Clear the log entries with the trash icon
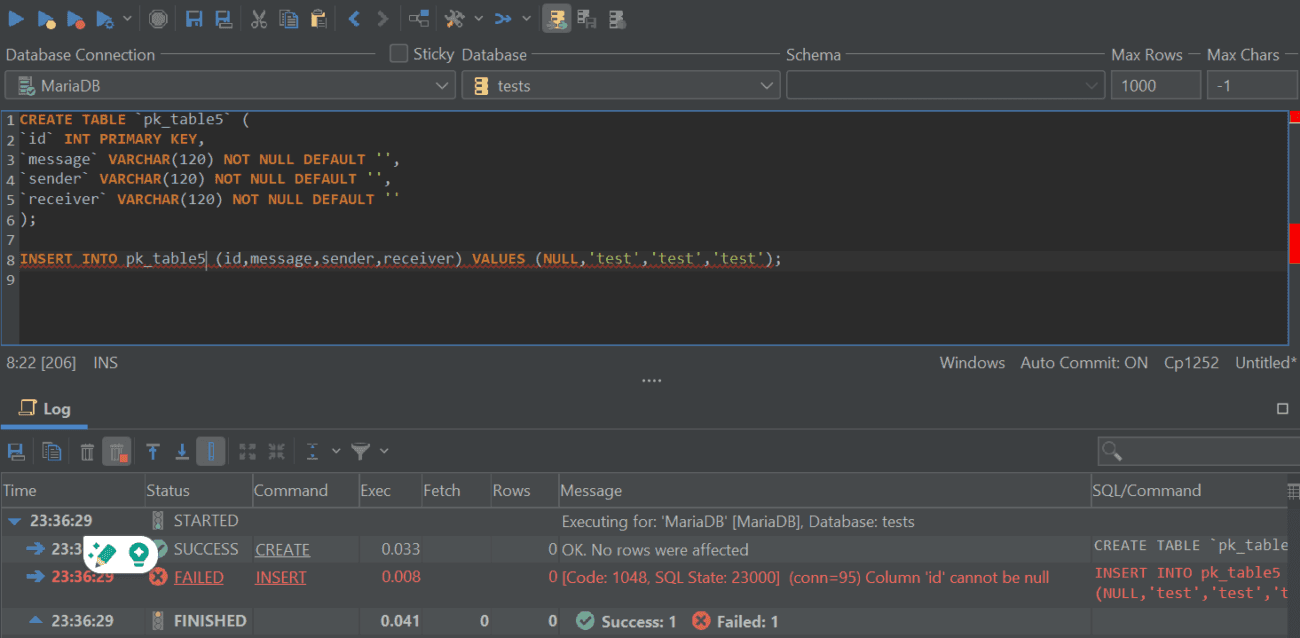The width and height of the screenshot is (1300, 638). click(87, 451)
